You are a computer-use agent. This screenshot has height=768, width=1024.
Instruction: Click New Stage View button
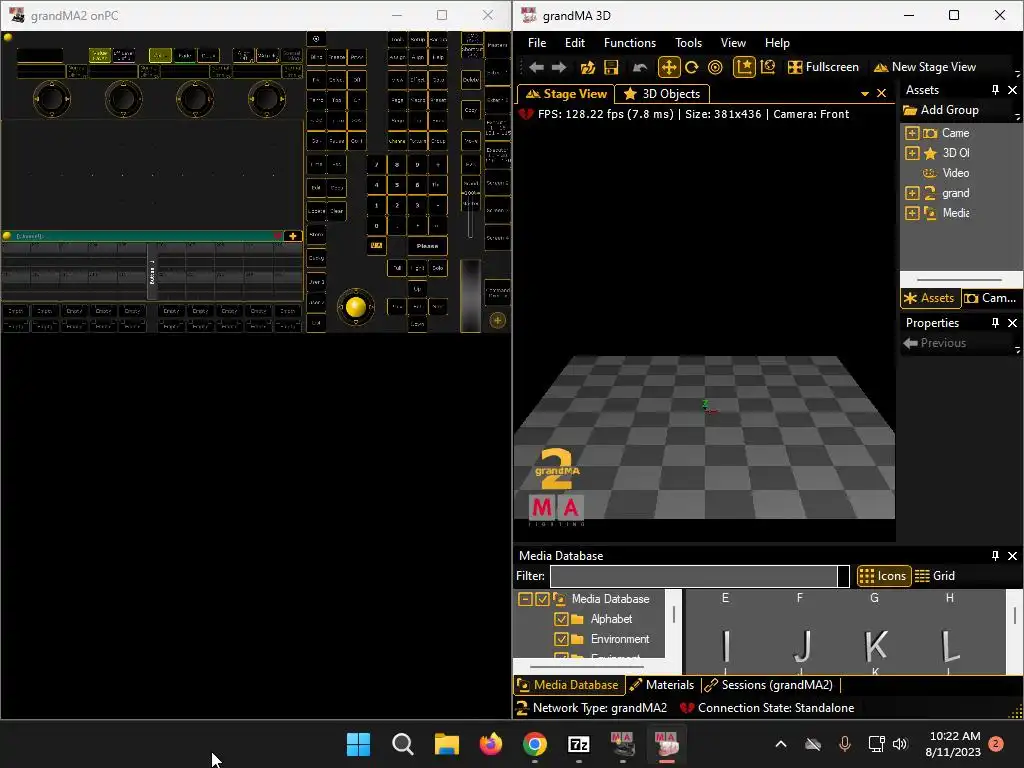click(925, 67)
